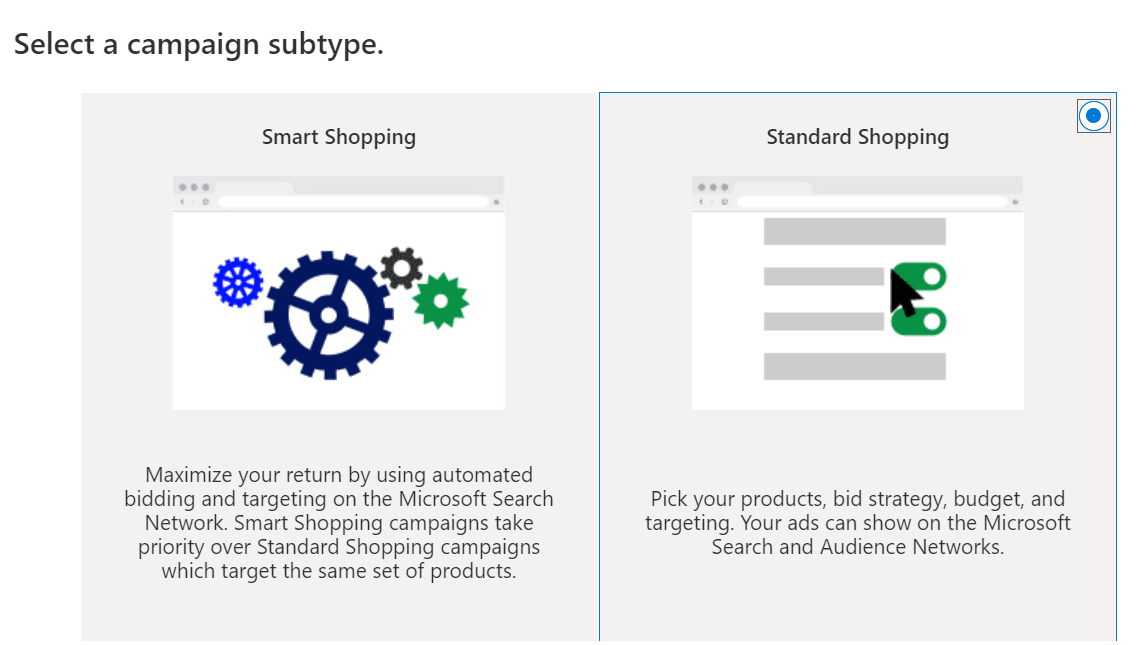Click the large navy gear icon

click(x=327, y=315)
